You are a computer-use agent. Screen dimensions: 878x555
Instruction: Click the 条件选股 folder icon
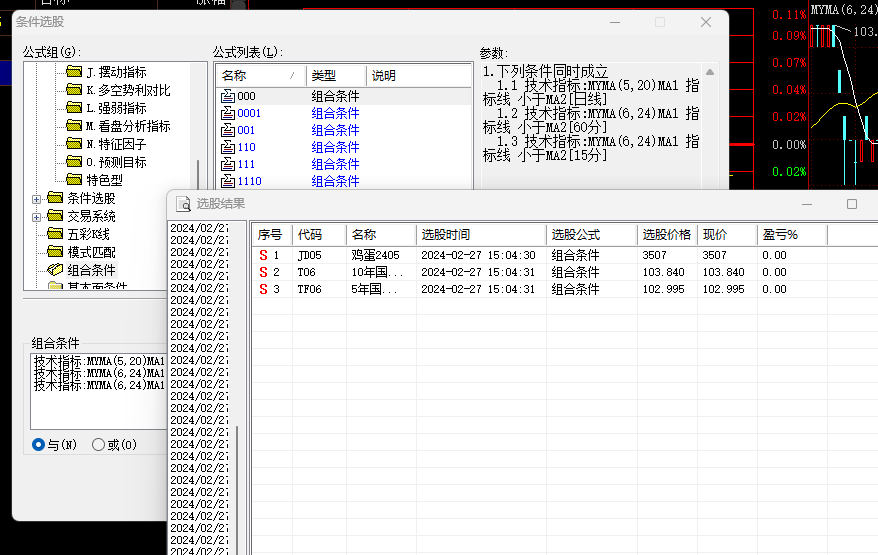click(55, 198)
